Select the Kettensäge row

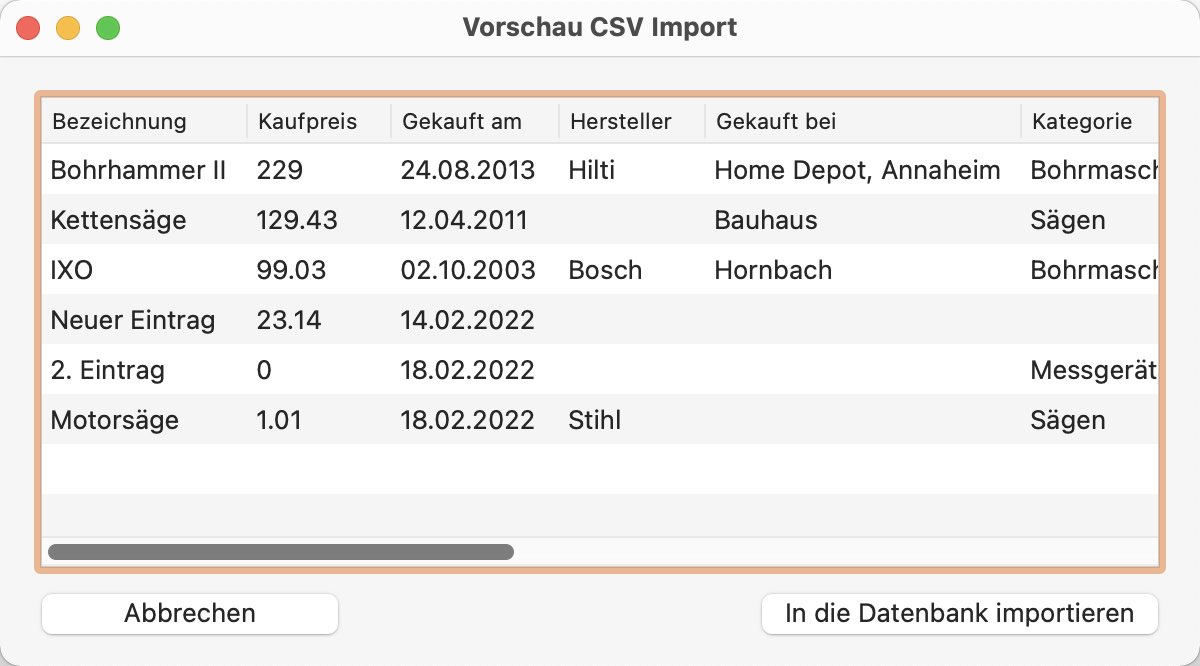pos(600,219)
